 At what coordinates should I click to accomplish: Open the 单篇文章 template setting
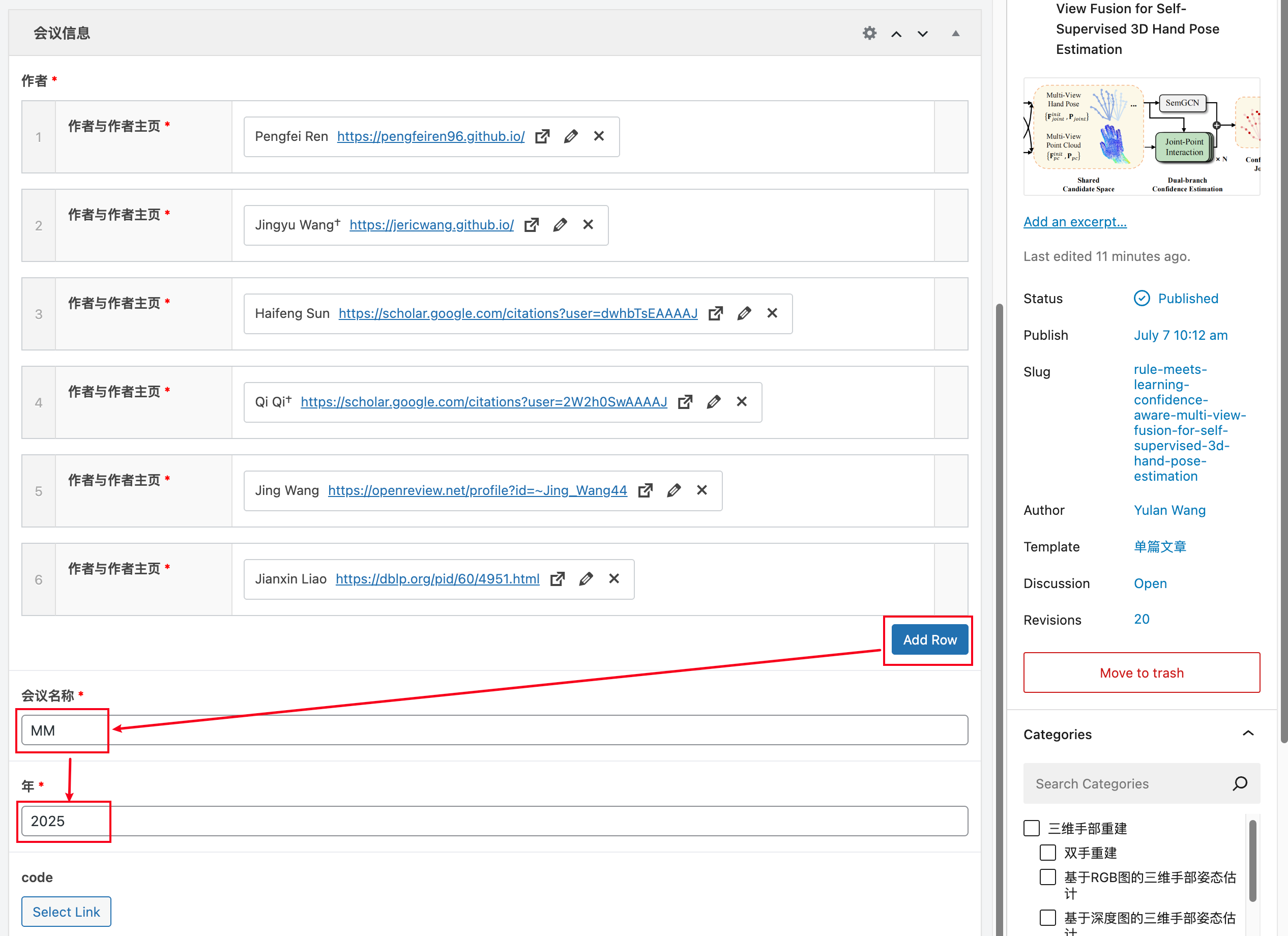click(x=1160, y=546)
